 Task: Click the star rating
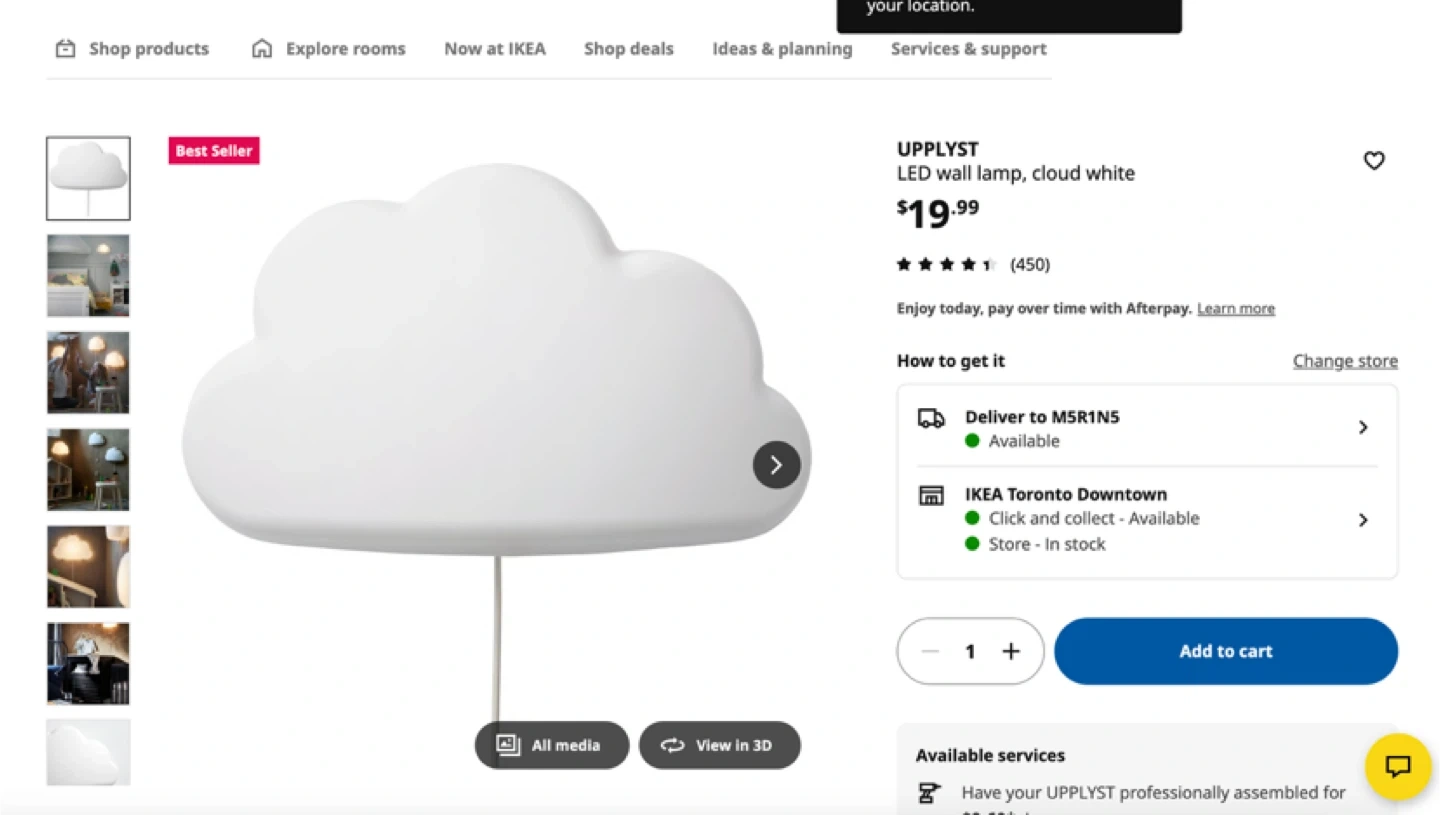point(947,264)
